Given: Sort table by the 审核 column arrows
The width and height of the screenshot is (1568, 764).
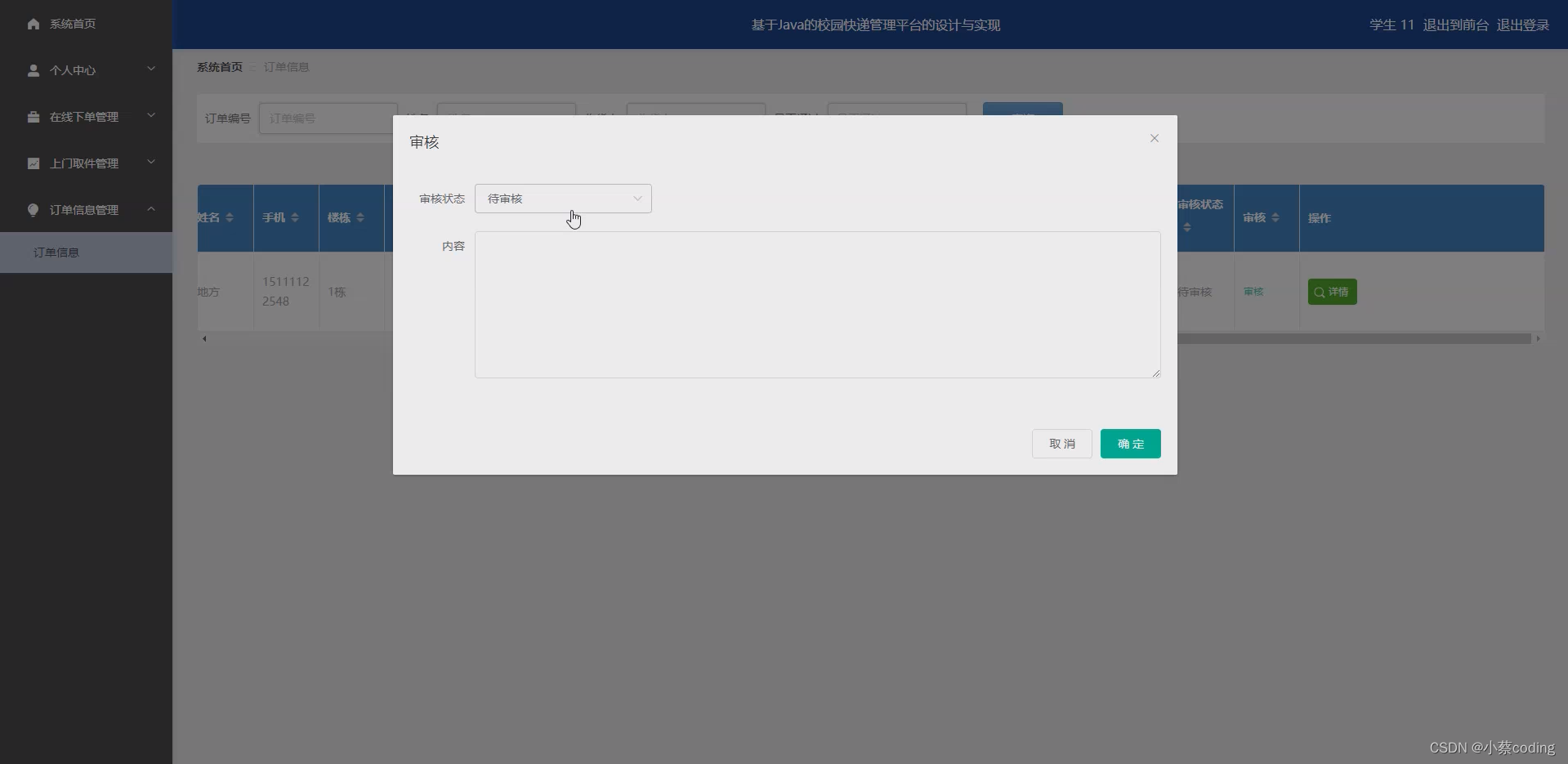Looking at the screenshot, I should tap(1275, 217).
